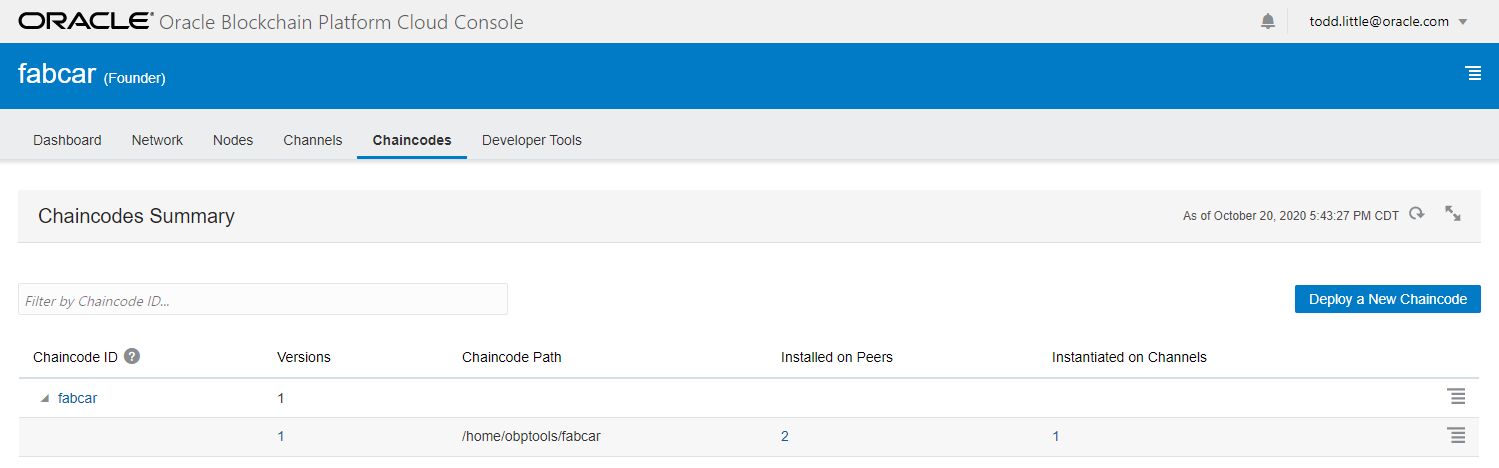Open the Developer Tools tab
This screenshot has height=468, width=1499.
coord(531,140)
